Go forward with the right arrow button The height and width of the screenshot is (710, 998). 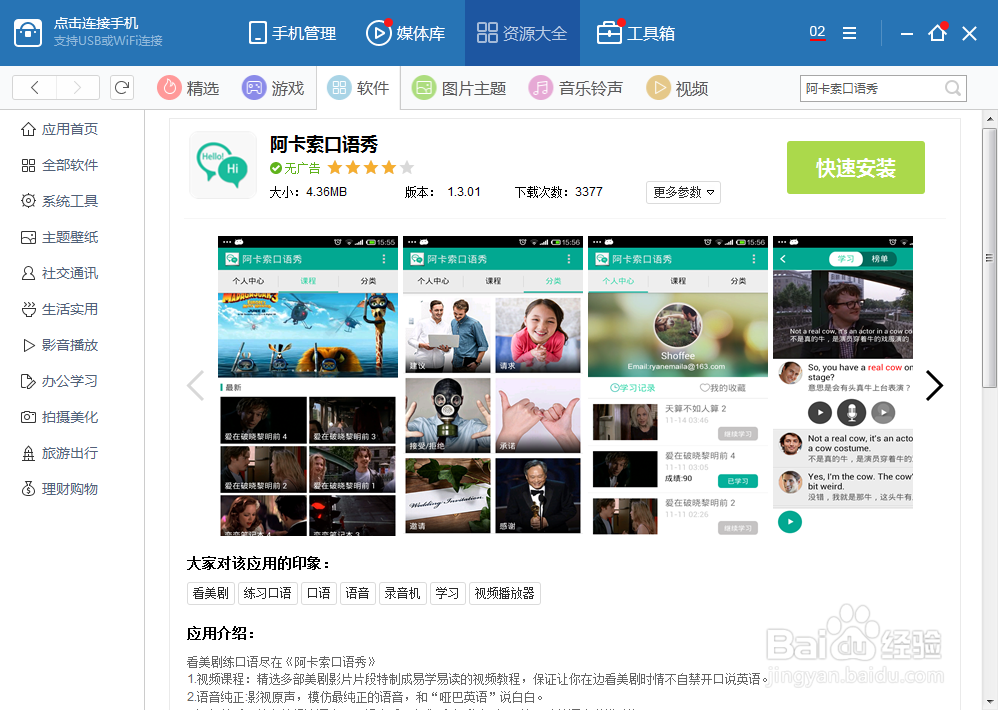(x=78, y=87)
